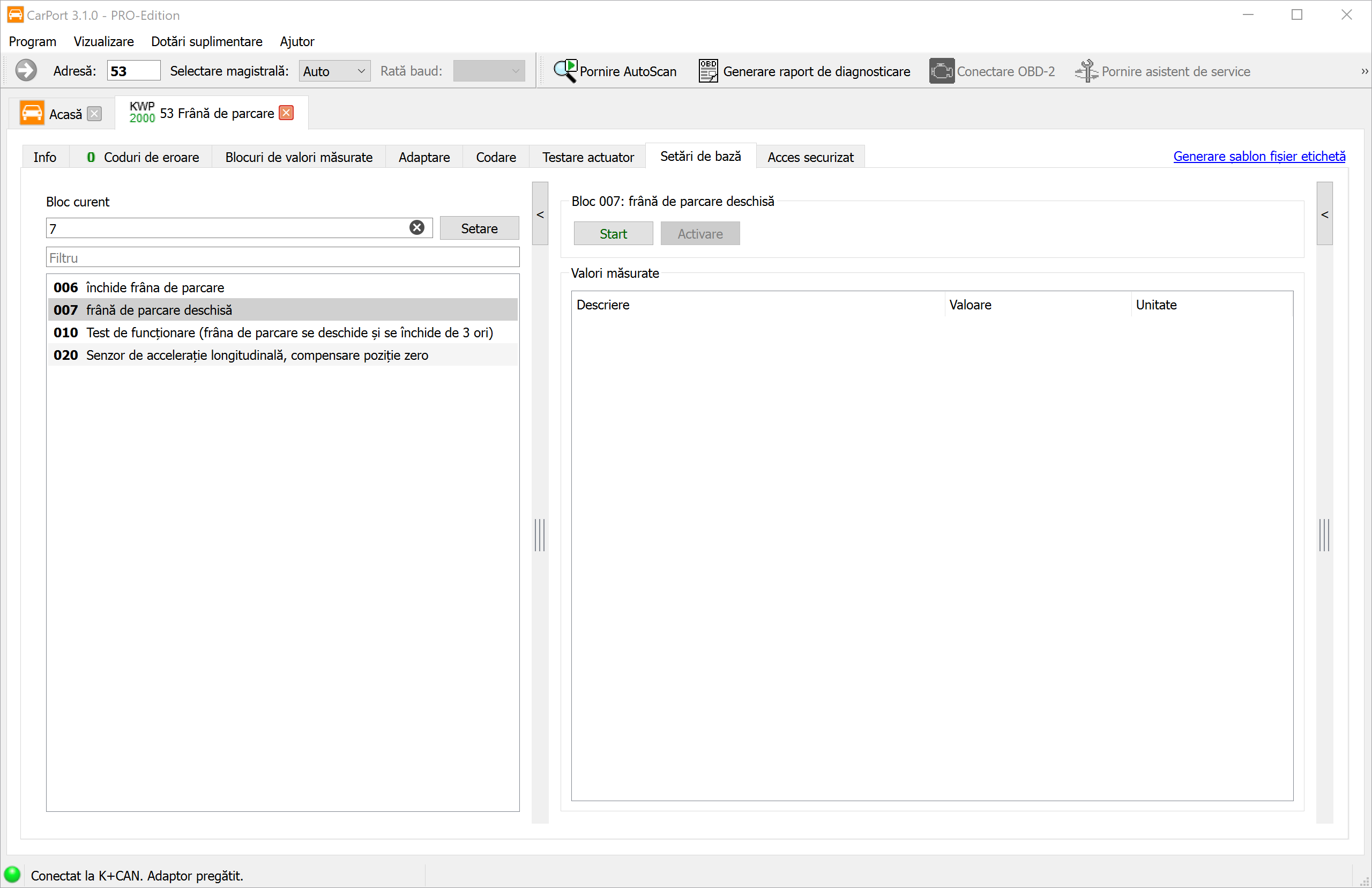Switch to the Coduri de eroare tab
This screenshot has height=888, width=1372.
click(x=143, y=157)
